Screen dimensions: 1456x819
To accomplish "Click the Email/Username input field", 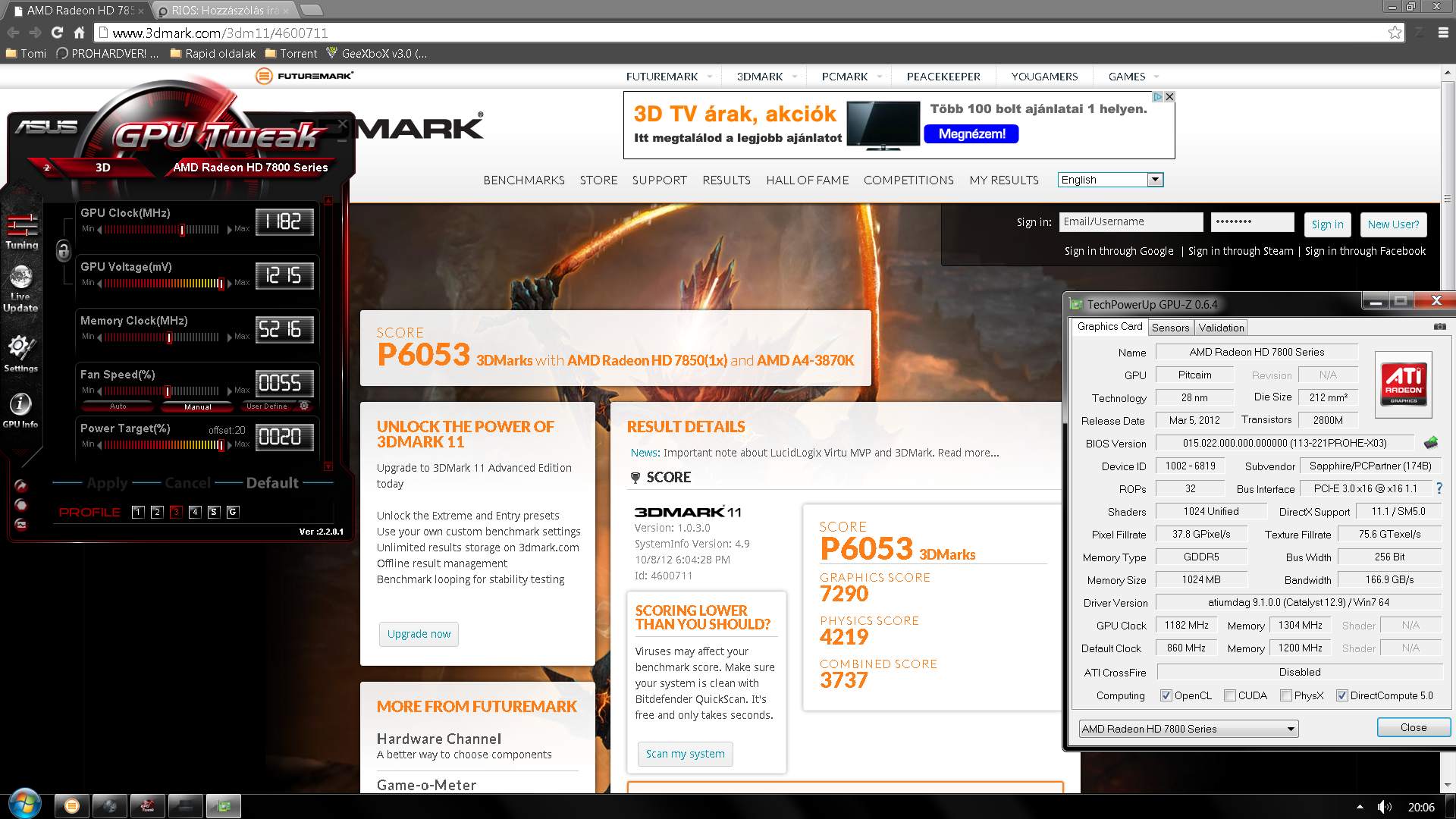I will coord(1131,221).
